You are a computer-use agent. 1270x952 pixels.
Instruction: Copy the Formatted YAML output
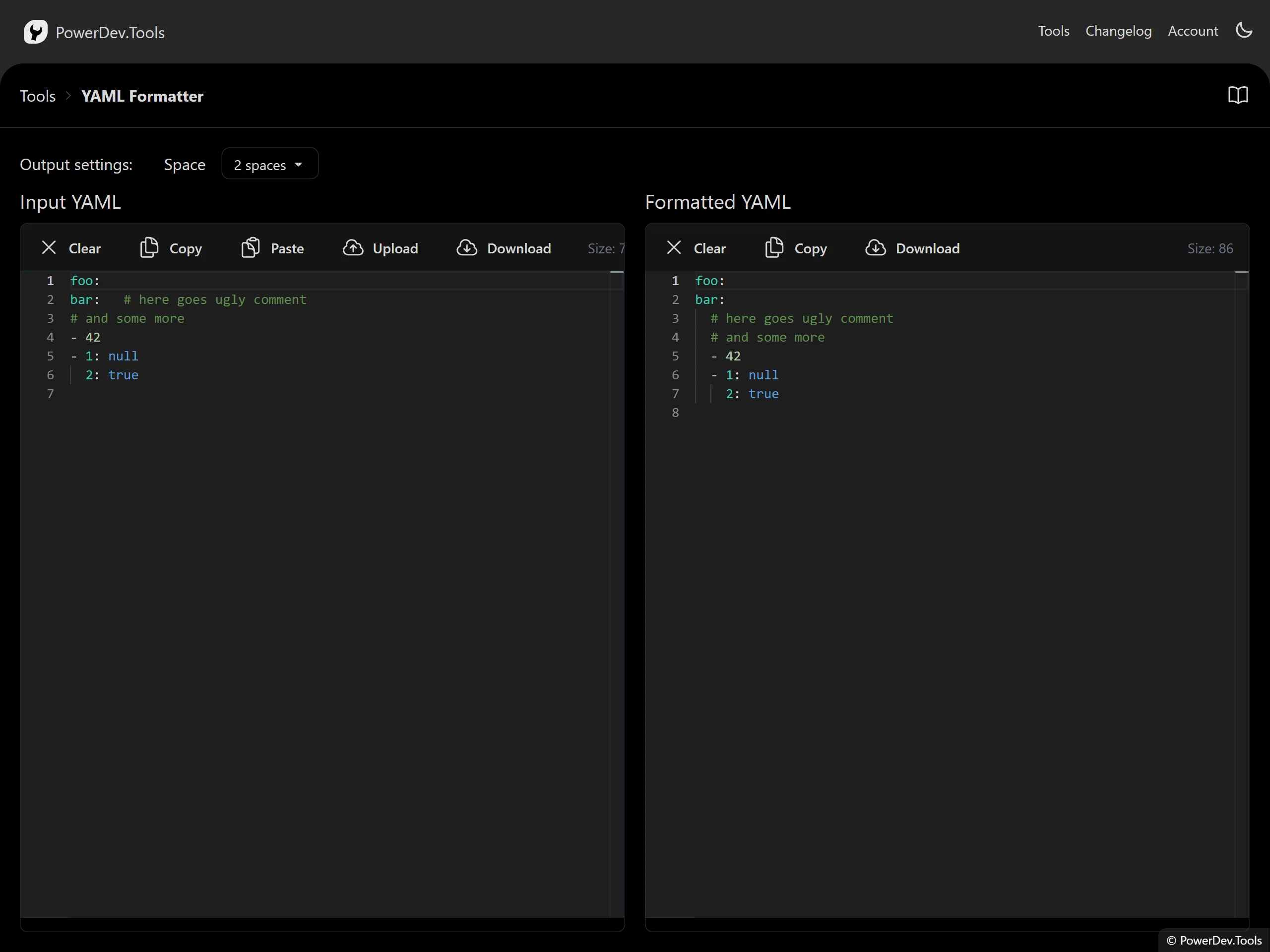click(x=796, y=248)
